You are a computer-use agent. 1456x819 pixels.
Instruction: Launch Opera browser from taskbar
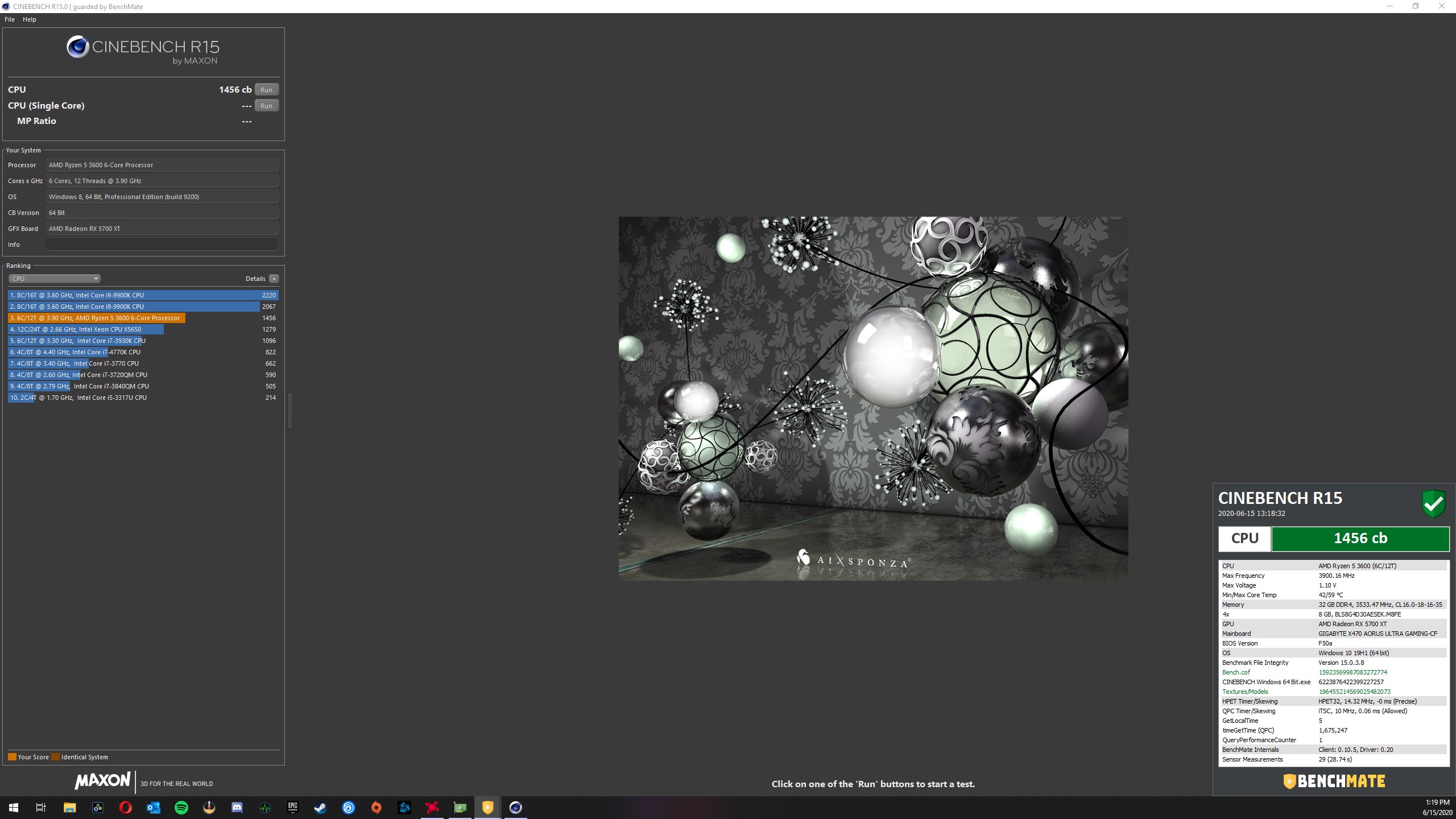click(x=126, y=808)
